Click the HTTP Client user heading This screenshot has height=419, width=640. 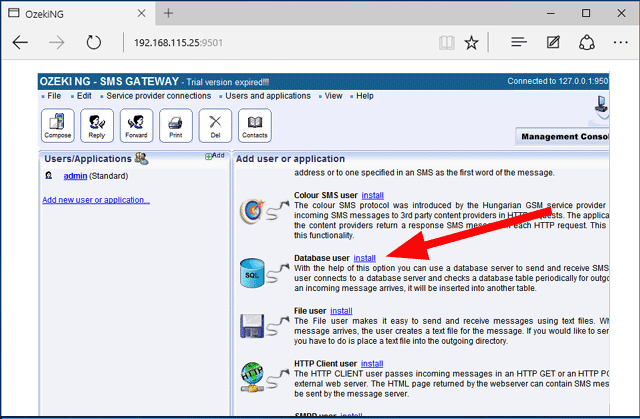point(325,364)
